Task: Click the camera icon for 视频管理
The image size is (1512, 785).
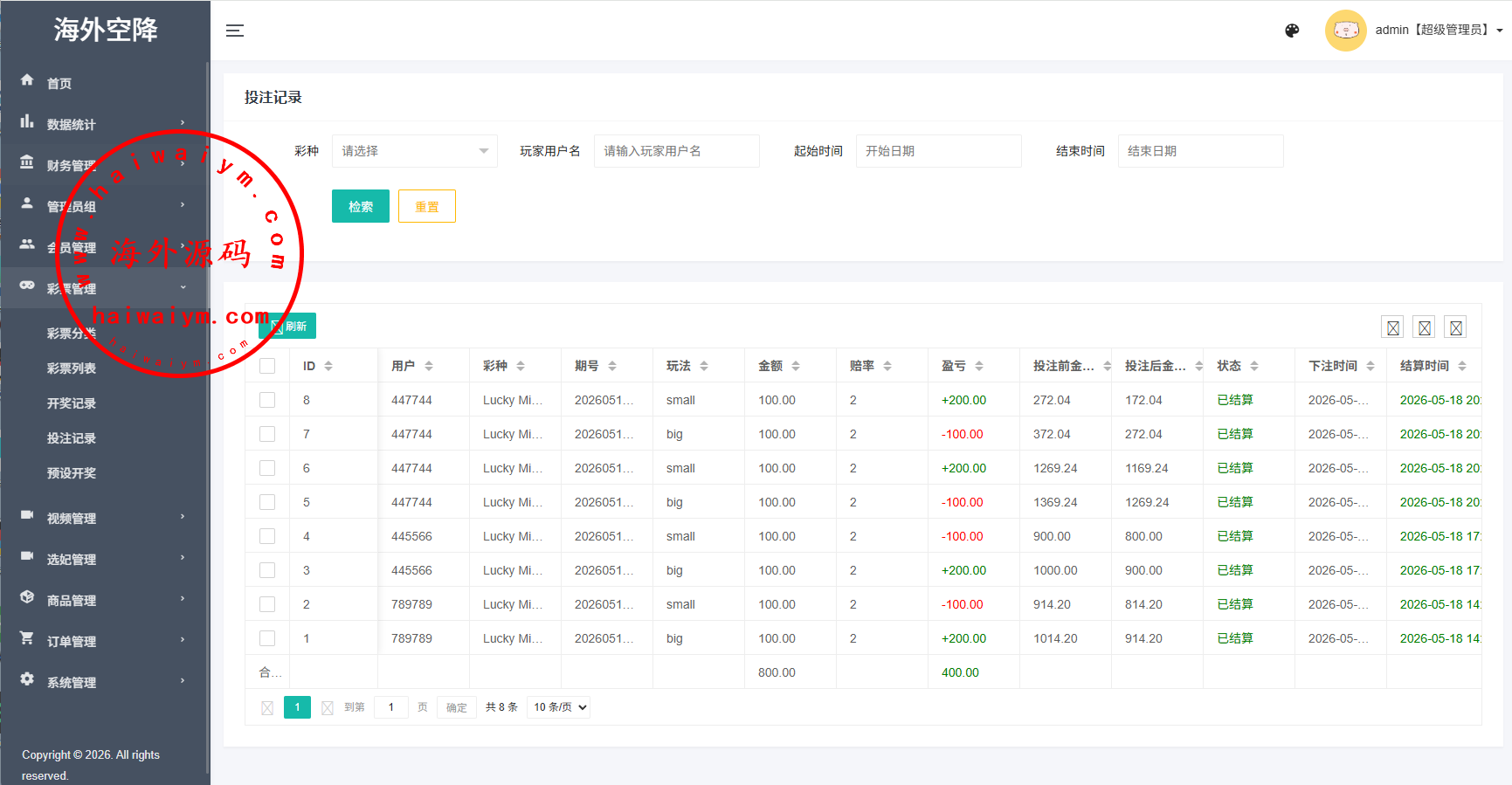Action: 27,515
